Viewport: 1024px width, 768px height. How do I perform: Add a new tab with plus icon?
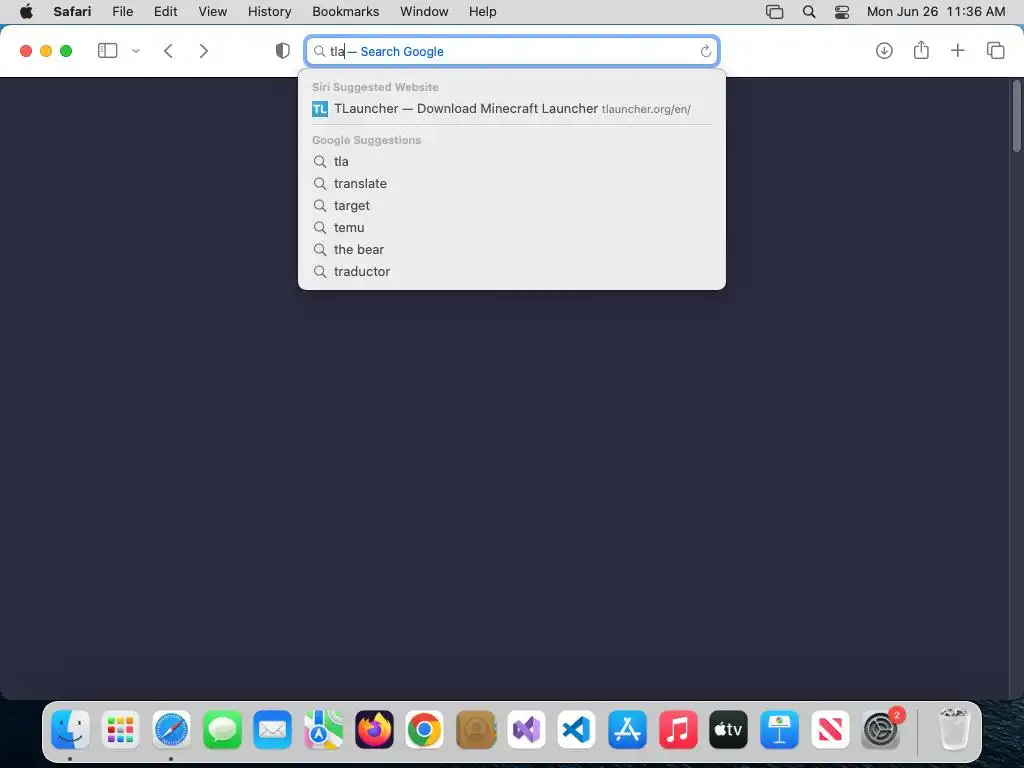(957, 50)
